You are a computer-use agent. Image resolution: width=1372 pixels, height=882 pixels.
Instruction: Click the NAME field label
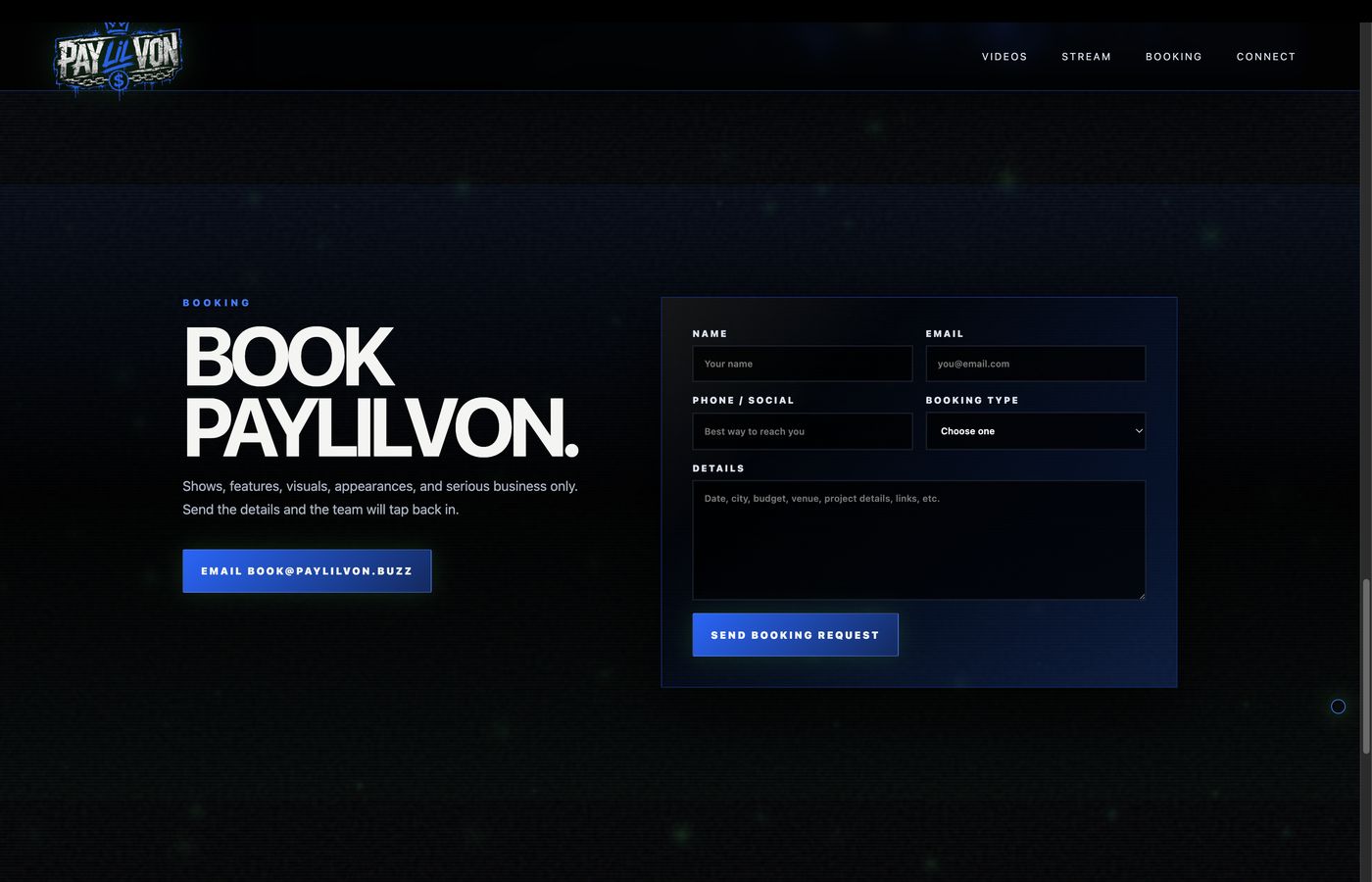pyautogui.click(x=710, y=334)
